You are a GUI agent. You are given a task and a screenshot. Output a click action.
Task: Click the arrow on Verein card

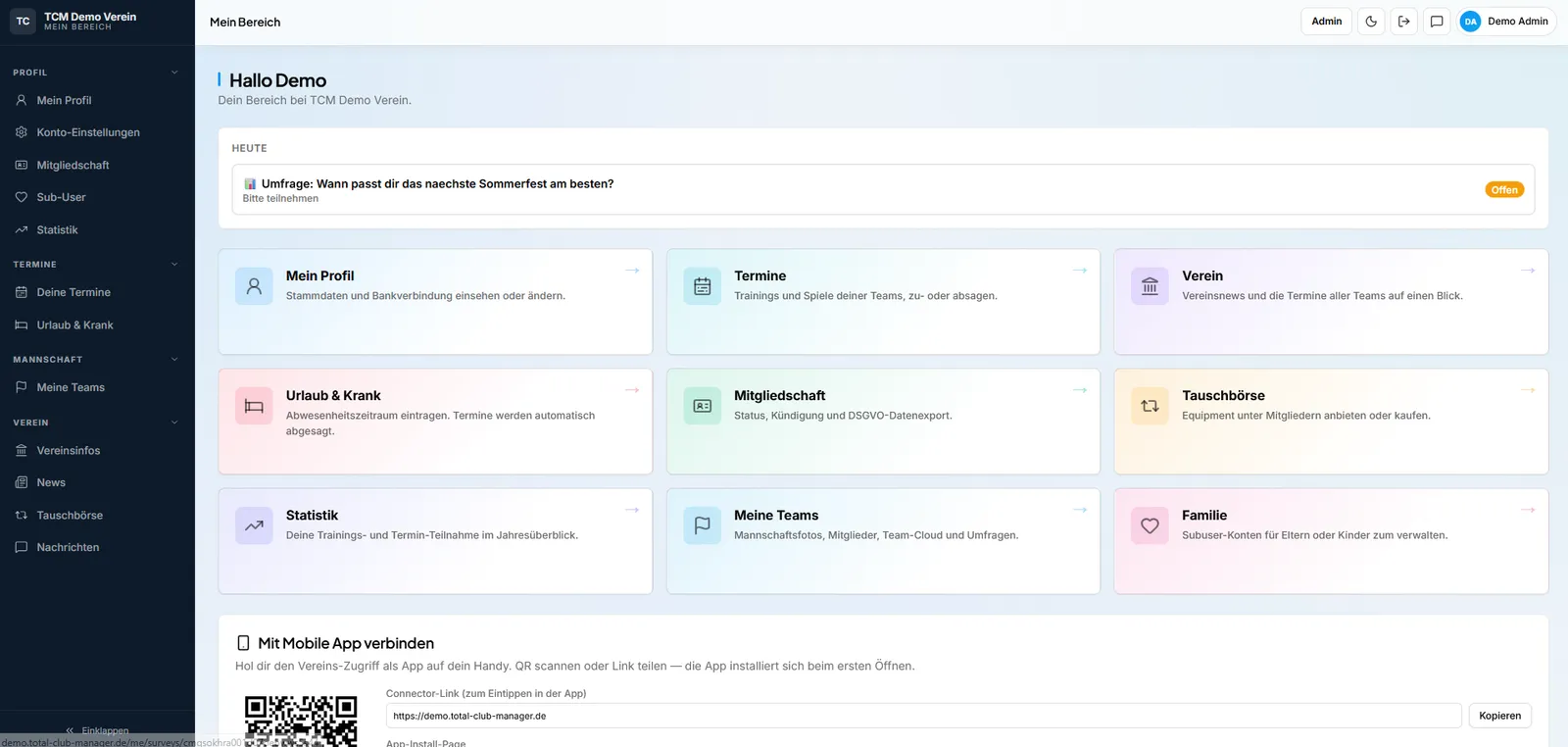tap(1528, 271)
